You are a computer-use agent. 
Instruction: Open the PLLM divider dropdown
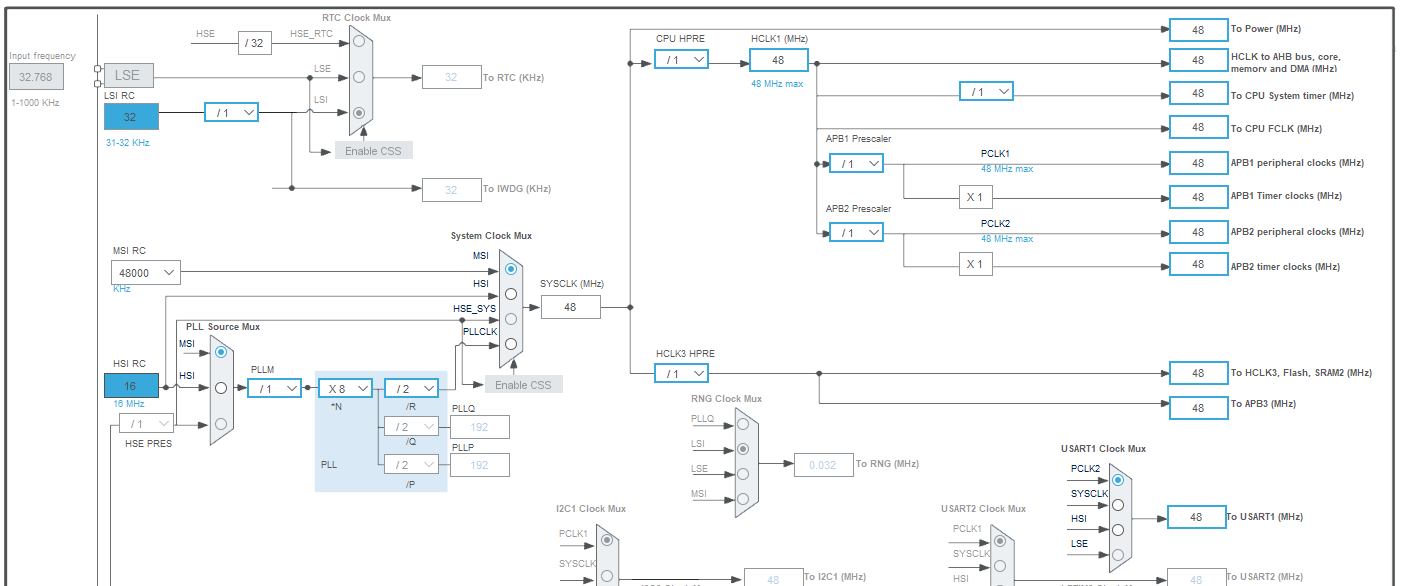tap(273, 388)
